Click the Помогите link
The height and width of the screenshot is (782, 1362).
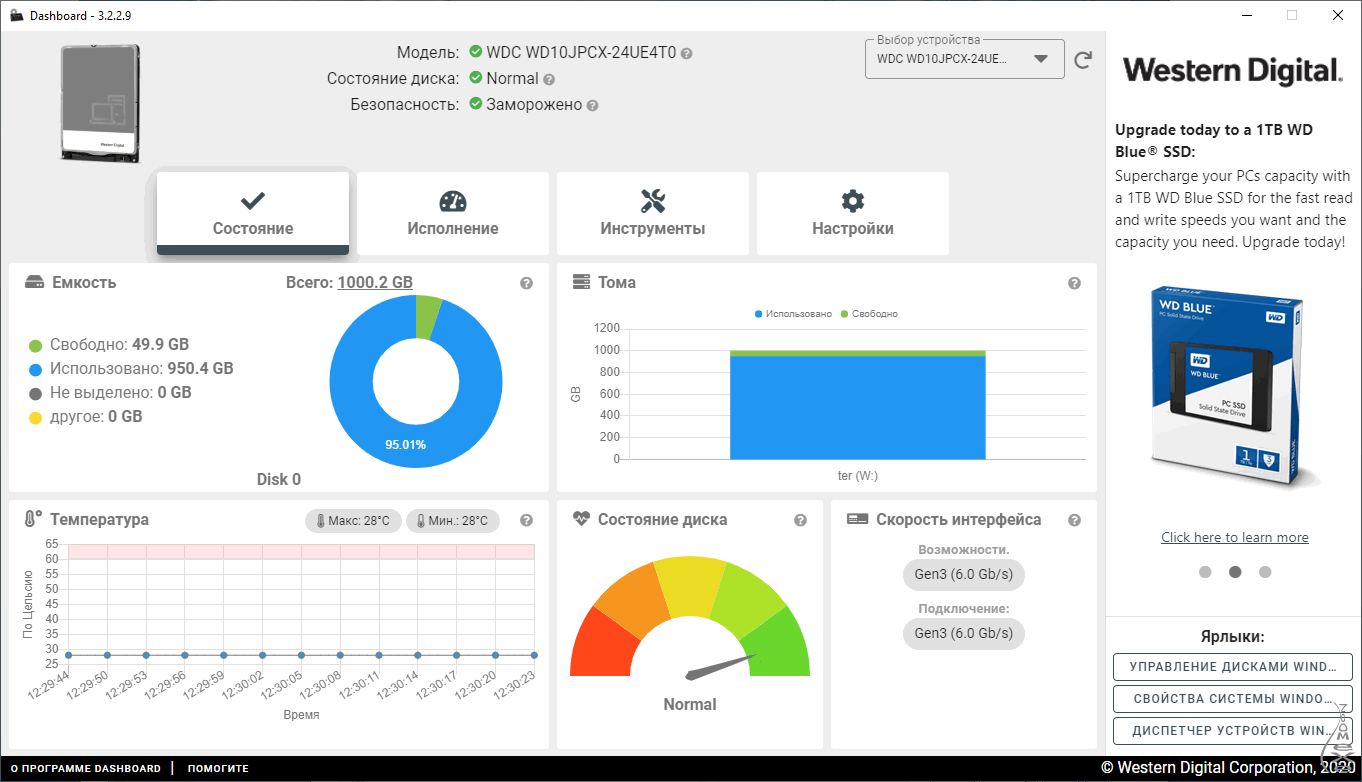point(218,769)
